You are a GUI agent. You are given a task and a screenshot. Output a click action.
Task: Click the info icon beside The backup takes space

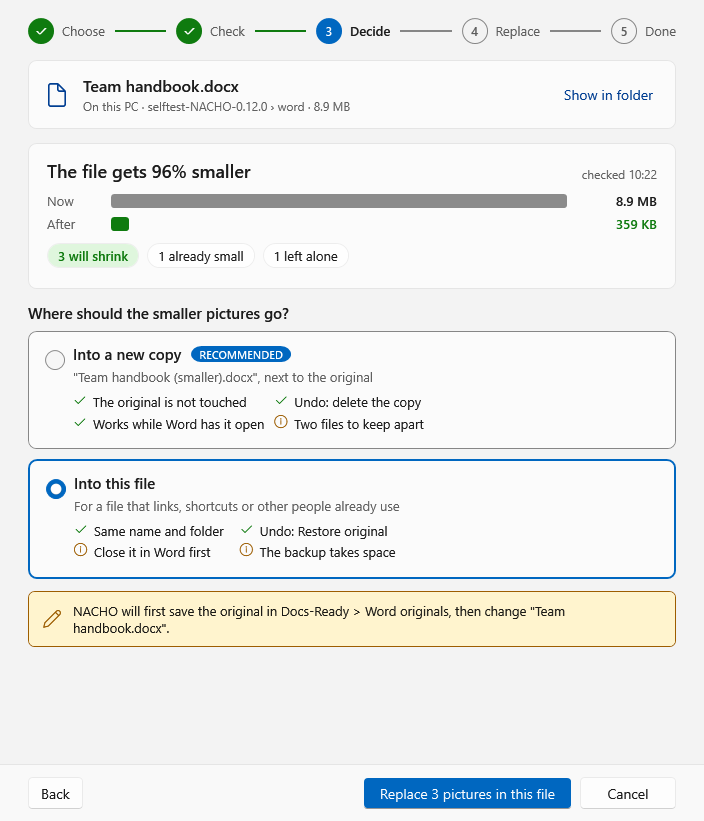point(247,550)
